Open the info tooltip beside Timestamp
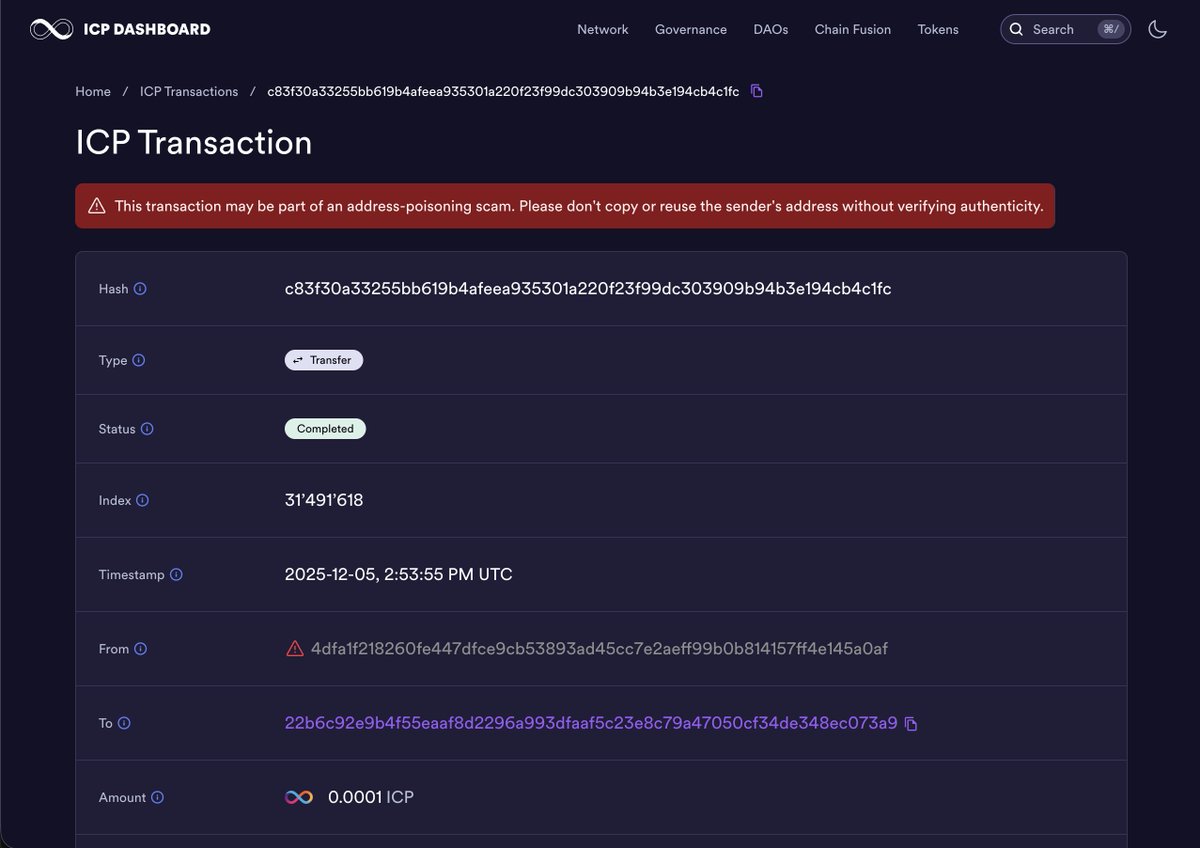 [x=176, y=574]
